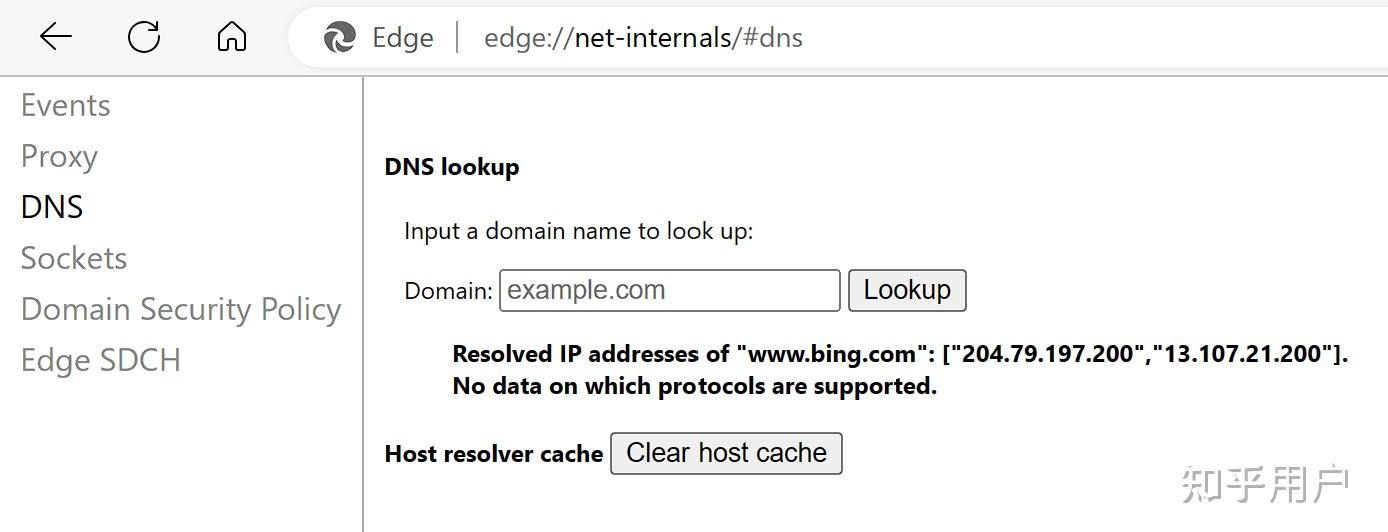Viewport: 1388px width, 532px height.
Task: Click the Edge label beside the logo
Action: [x=402, y=38]
